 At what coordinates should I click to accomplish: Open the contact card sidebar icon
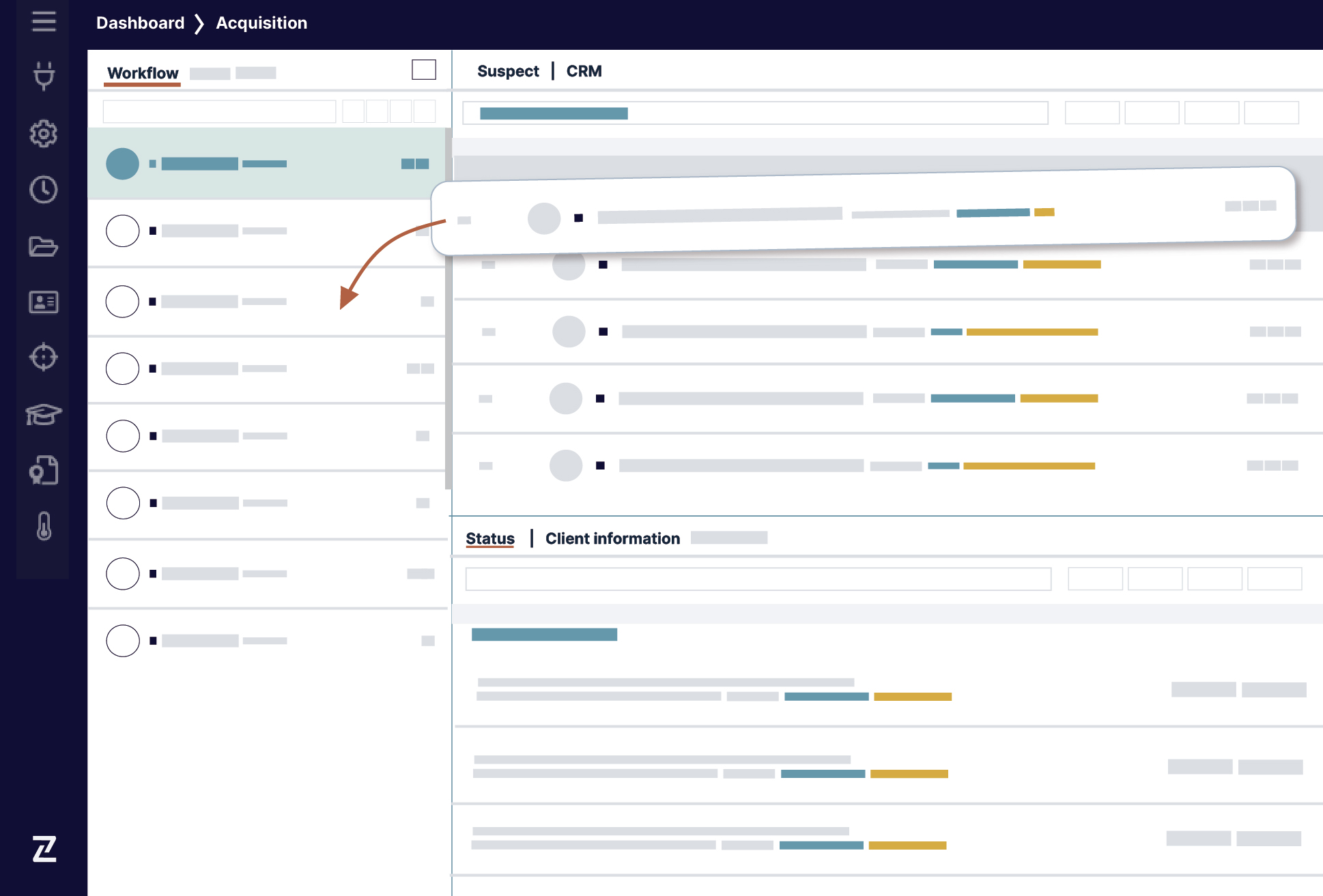pyautogui.click(x=44, y=302)
